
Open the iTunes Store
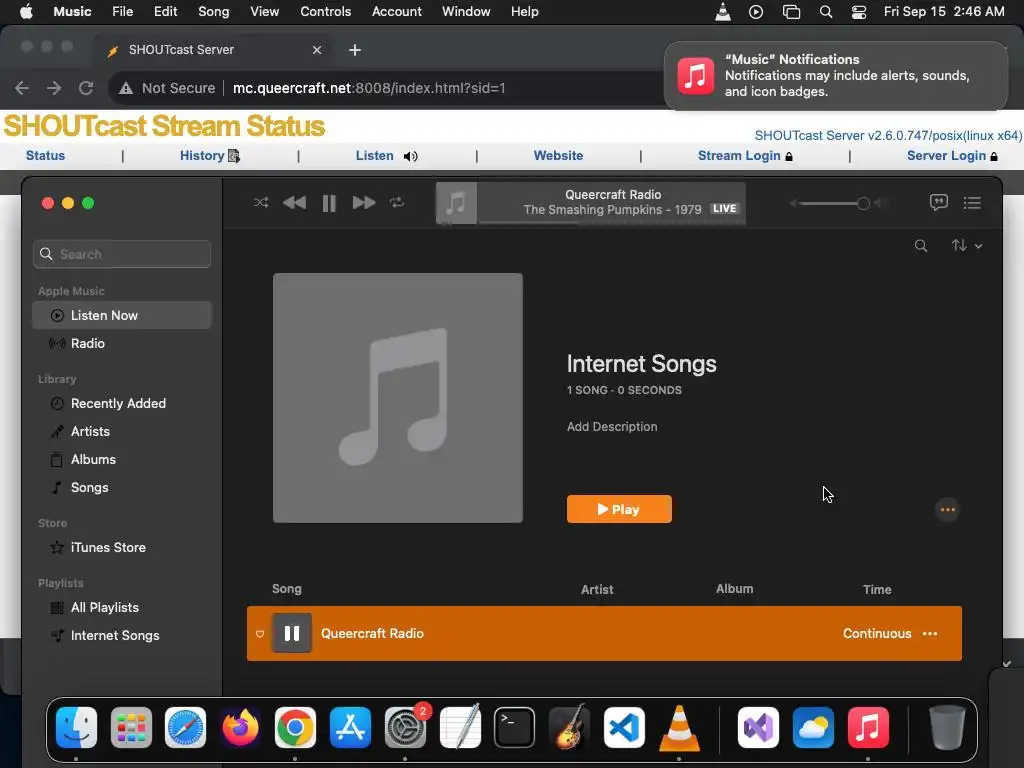click(122, 548)
